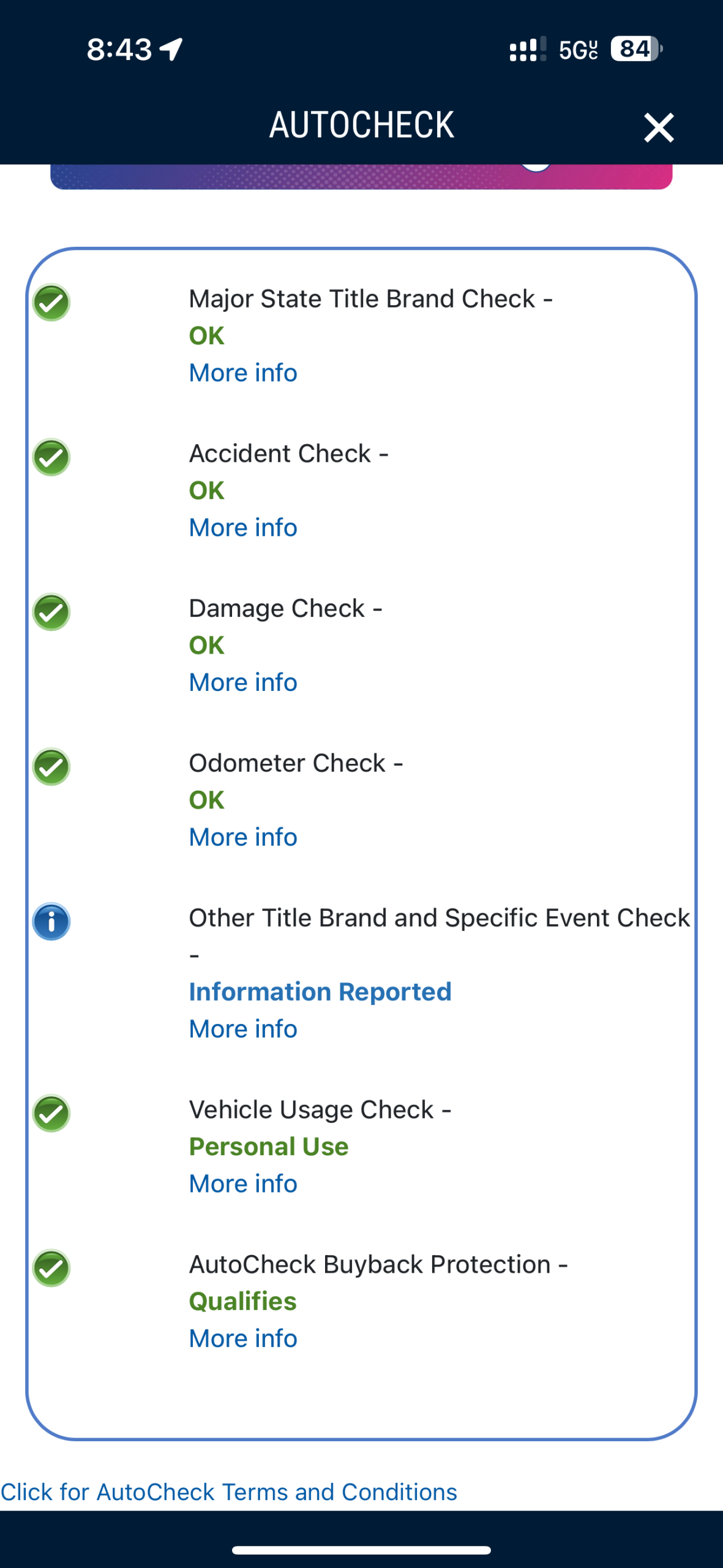Tap the score slider knob on gradient bar
This screenshot has width=723, height=1568.
536,167
